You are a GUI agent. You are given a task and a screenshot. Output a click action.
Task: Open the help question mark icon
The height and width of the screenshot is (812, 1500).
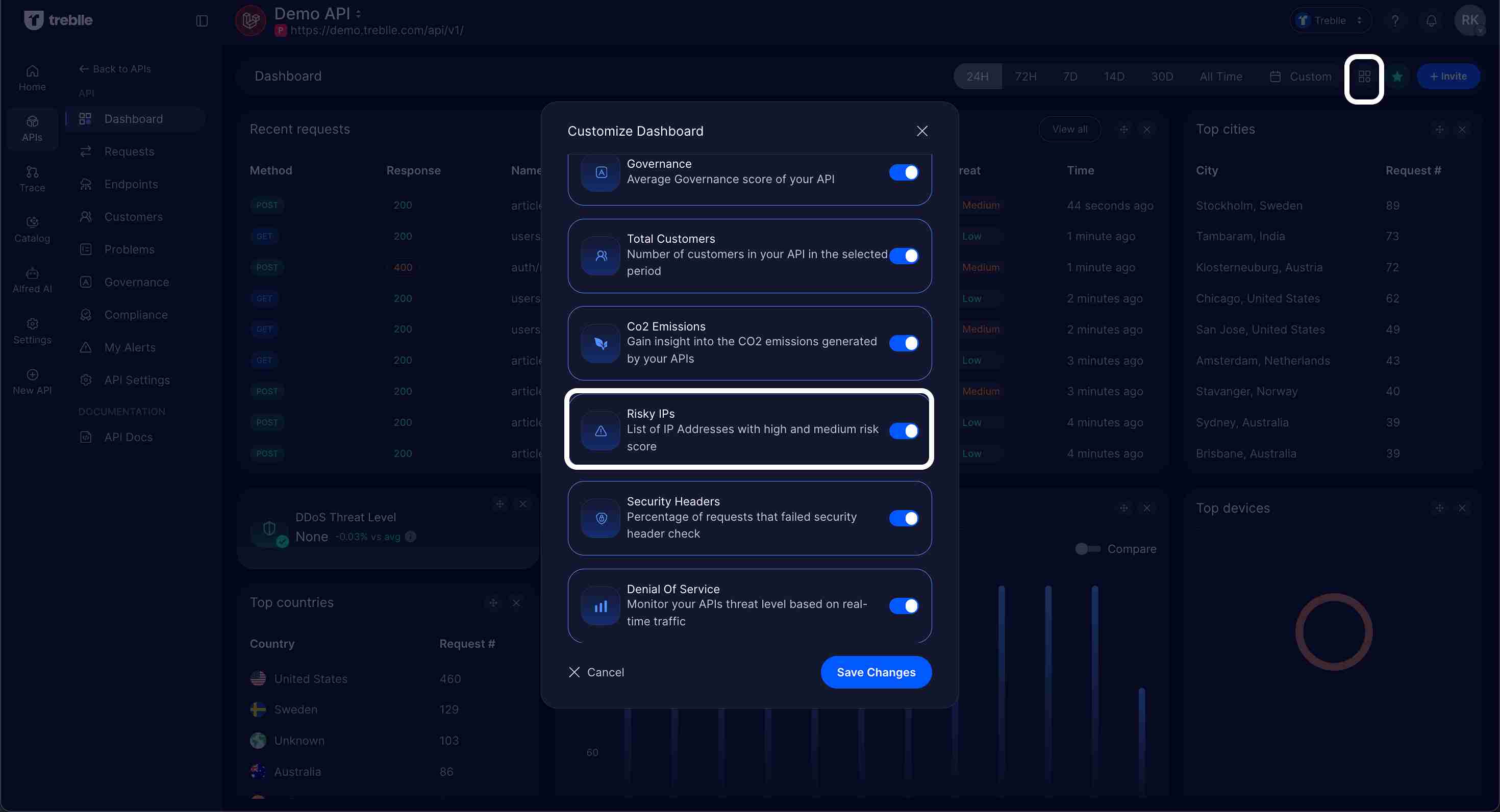1395,20
